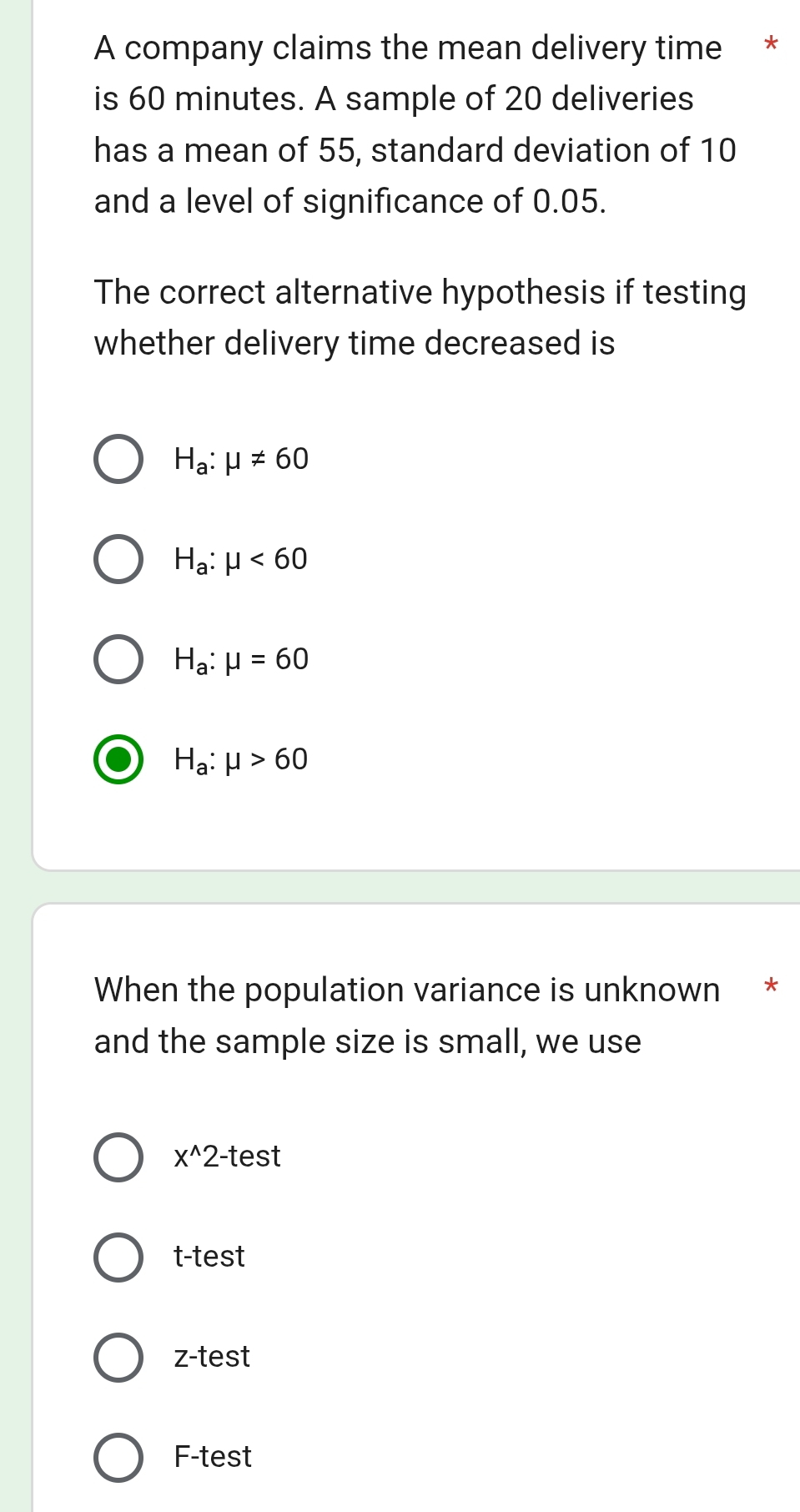The width and height of the screenshot is (800, 1512).
Task: Click the 't-test' option label text
Action: pos(209,1257)
